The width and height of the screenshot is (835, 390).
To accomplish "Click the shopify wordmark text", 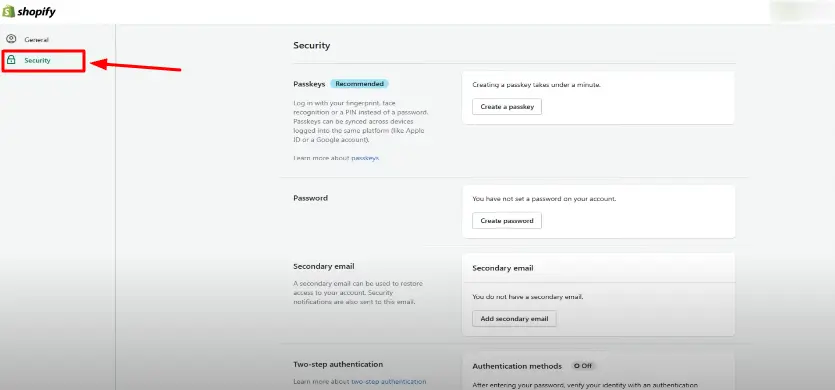I will 36,12.
